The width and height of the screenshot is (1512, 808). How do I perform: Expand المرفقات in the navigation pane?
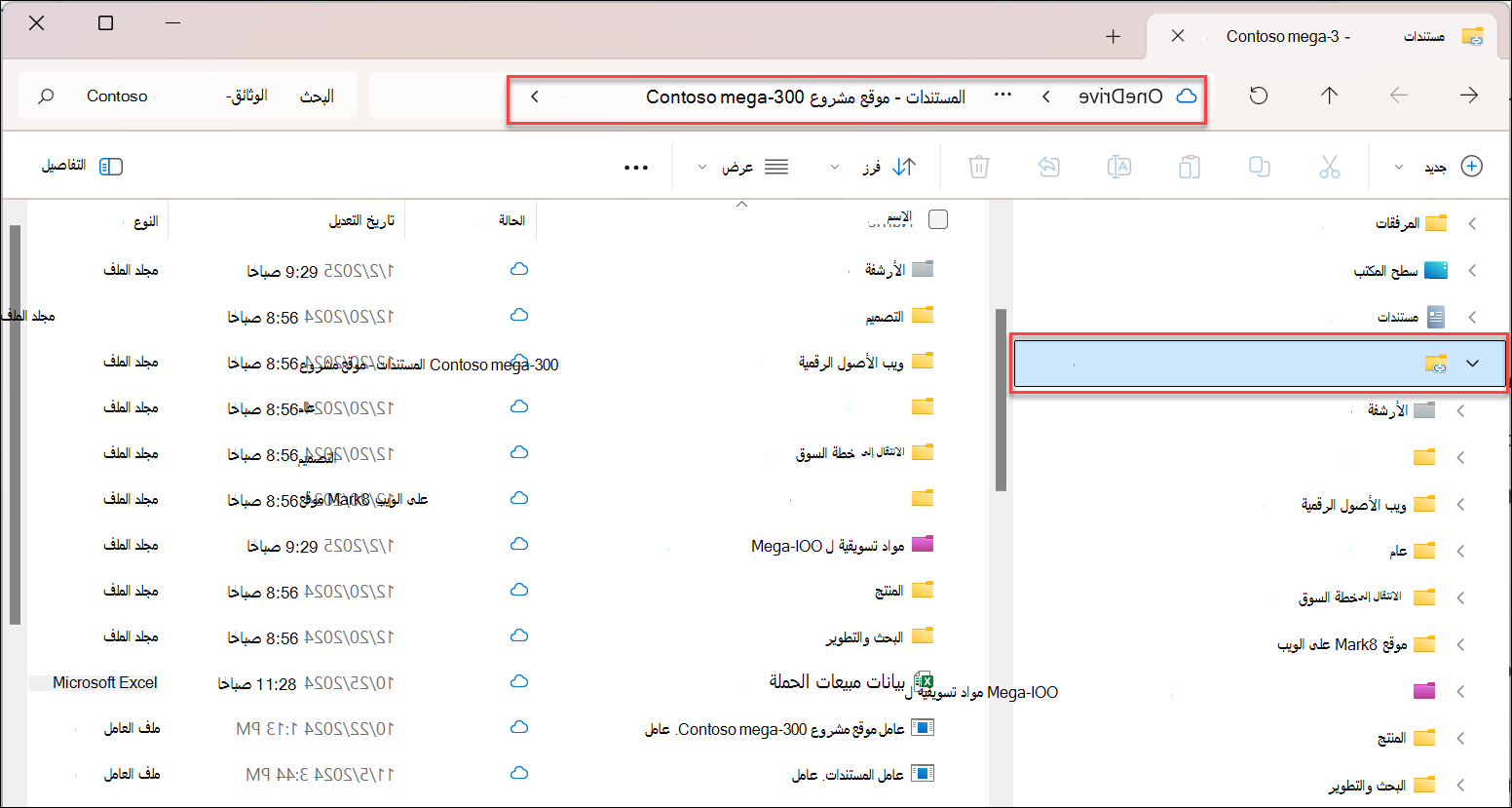tap(1472, 223)
